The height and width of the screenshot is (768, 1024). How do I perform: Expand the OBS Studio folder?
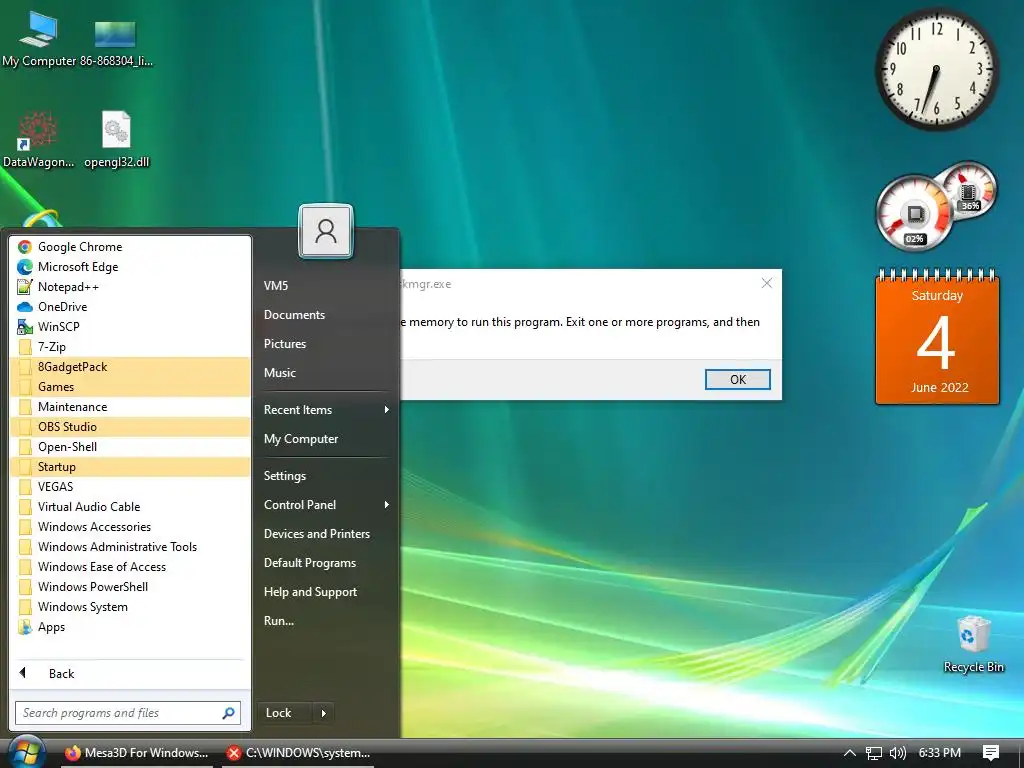click(x=131, y=427)
